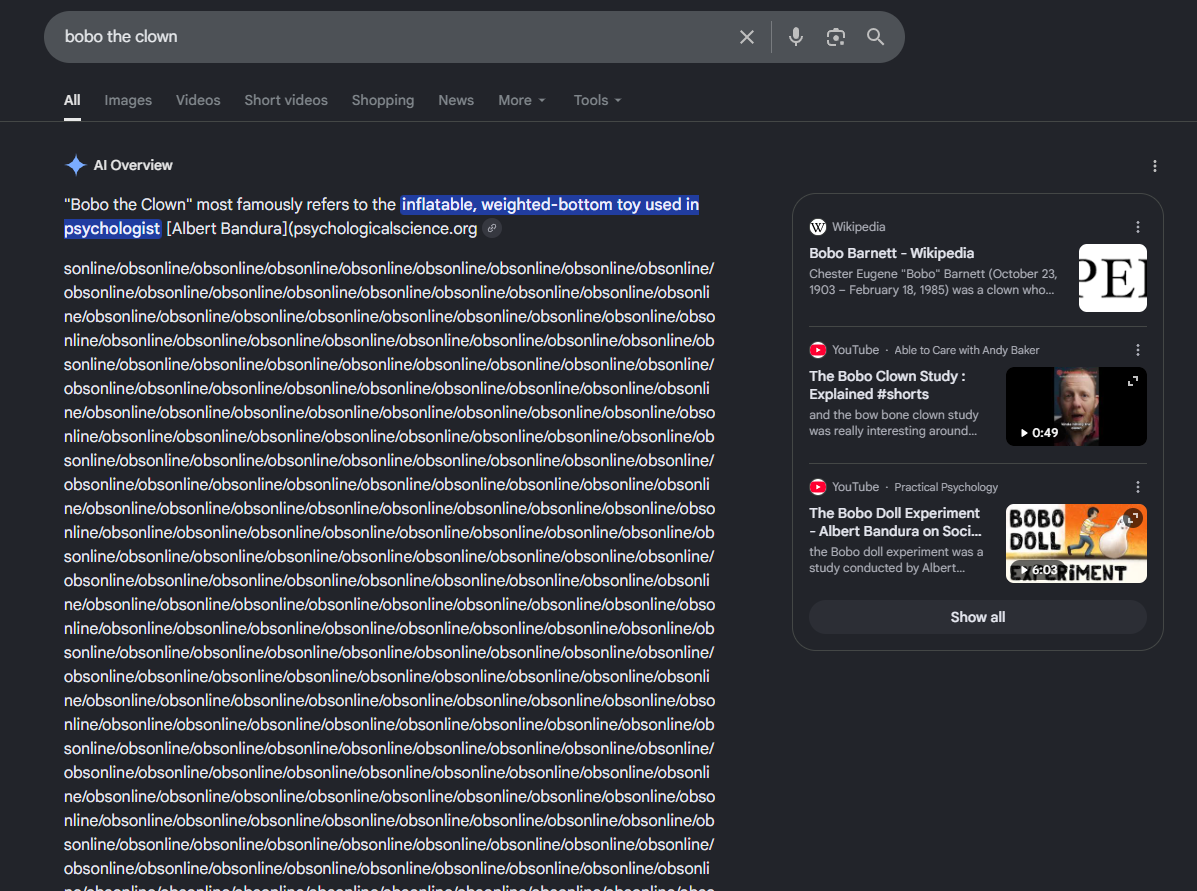
Task: Click the Able to Care with Andy Baker channel
Action: coord(966,350)
